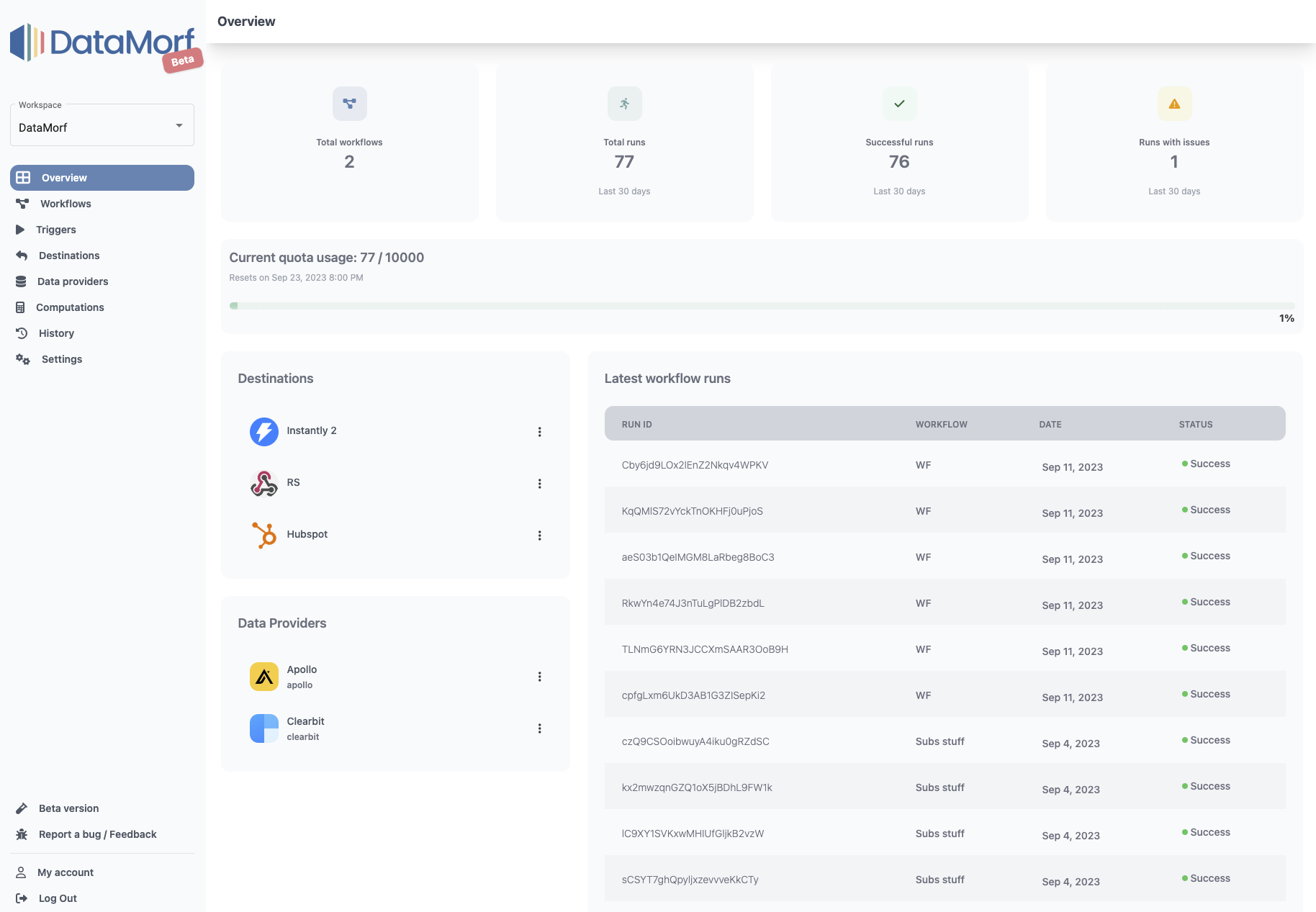Click the Log Out arrow icon
Screen dimensions: 1316x912
click(x=22, y=898)
